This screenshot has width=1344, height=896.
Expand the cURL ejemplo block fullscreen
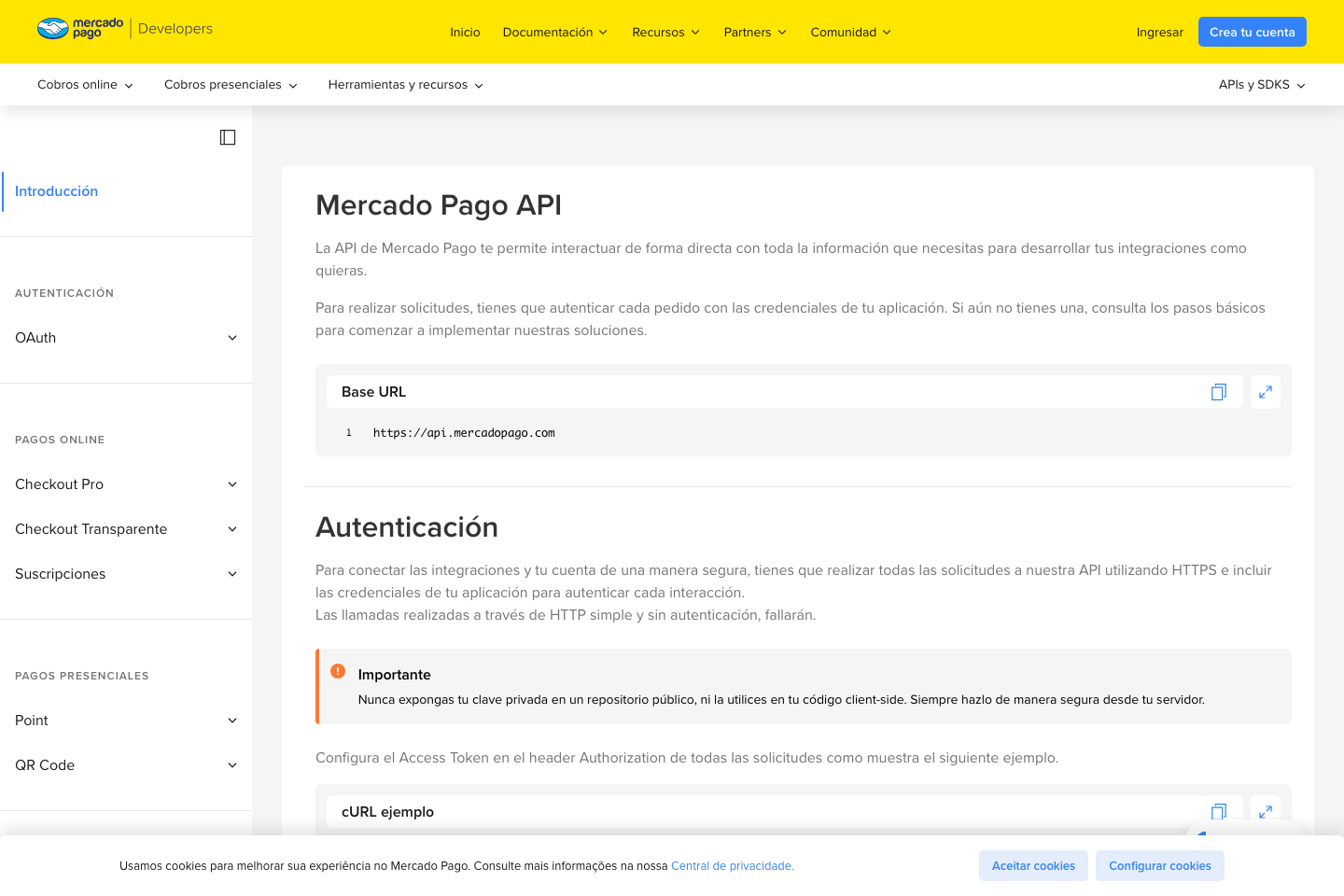(x=1266, y=811)
